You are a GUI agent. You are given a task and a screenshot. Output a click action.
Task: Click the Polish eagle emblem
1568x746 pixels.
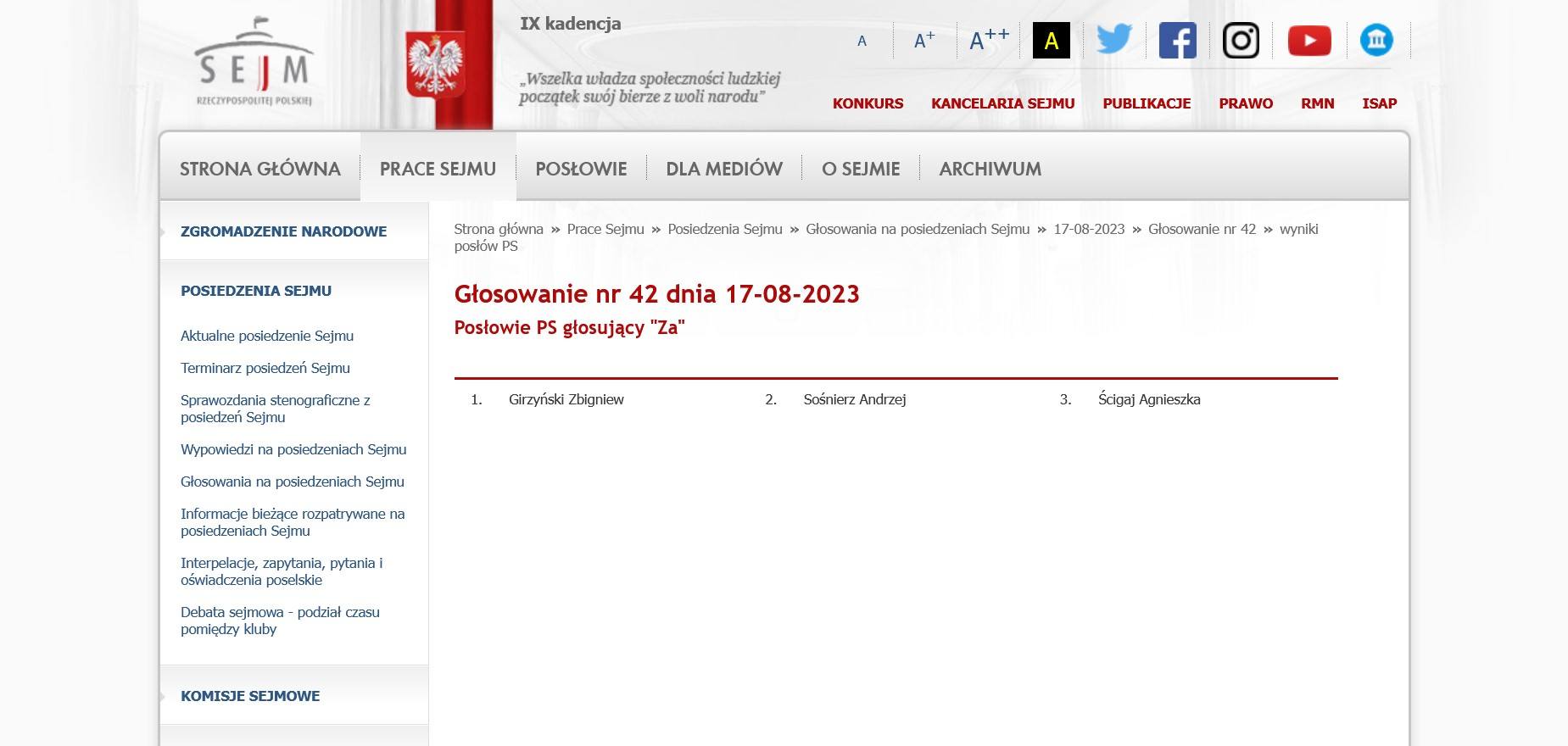click(x=435, y=64)
